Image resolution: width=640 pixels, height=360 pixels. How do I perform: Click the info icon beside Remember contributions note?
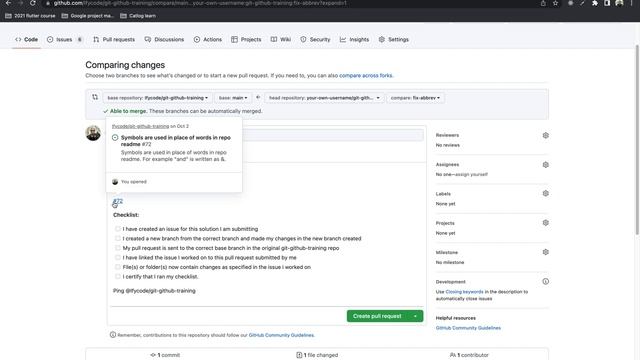(x=113, y=335)
